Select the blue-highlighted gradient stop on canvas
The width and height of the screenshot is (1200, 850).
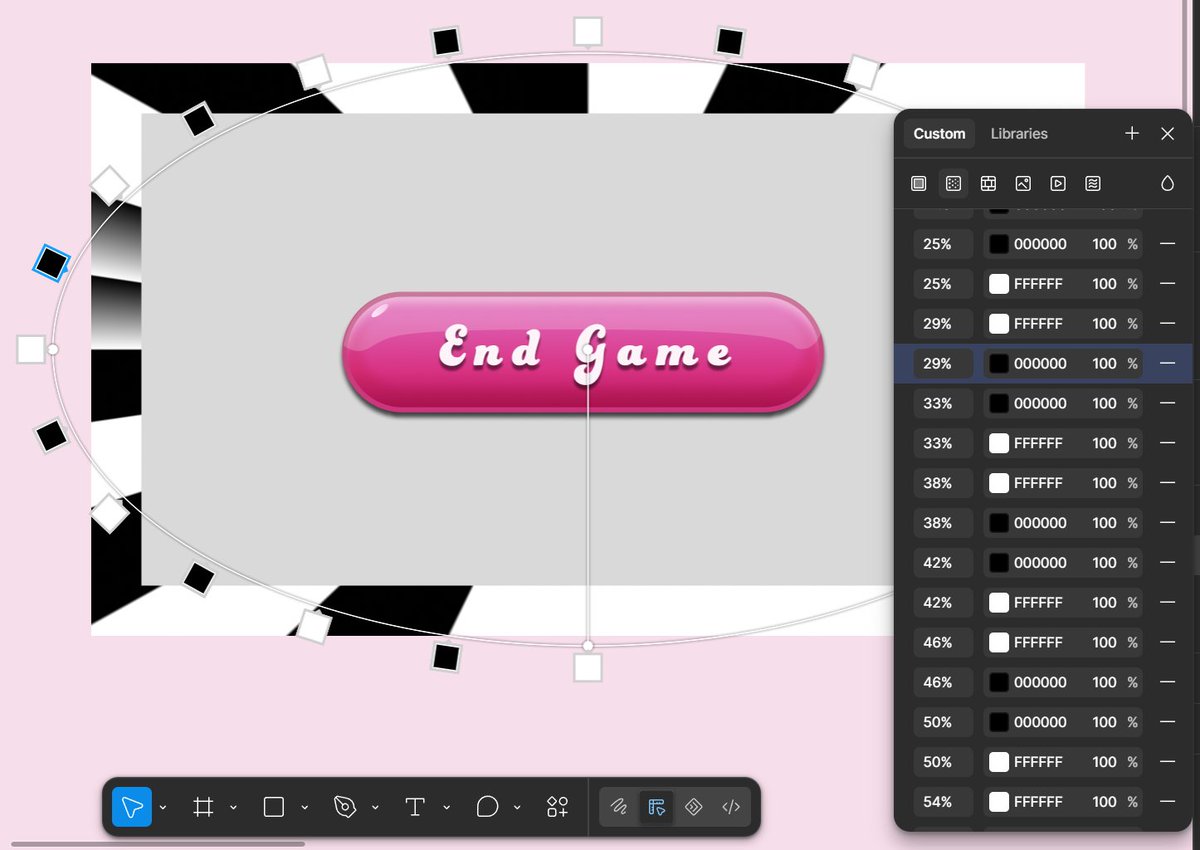tap(51, 264)
